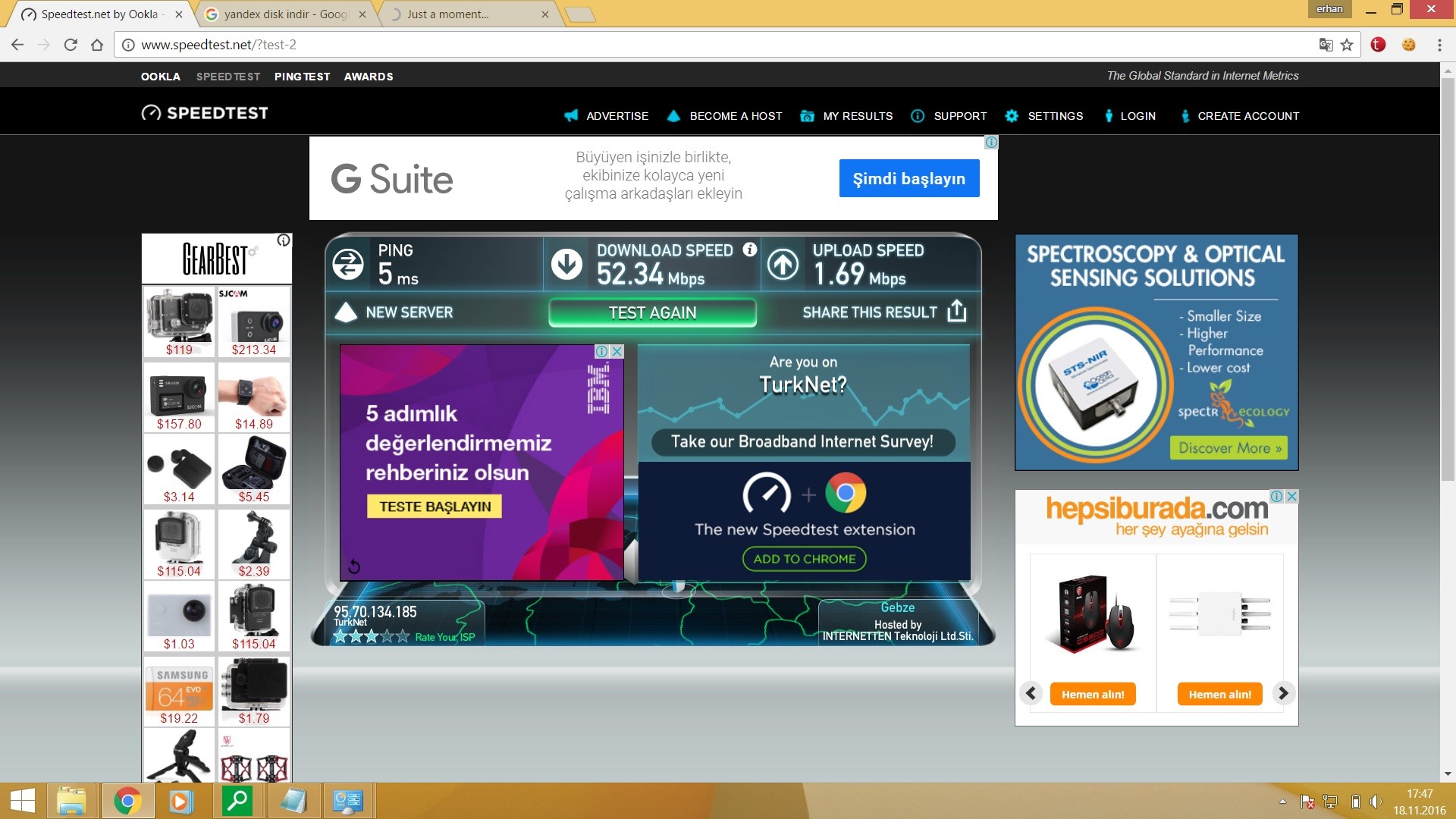1456x819 pixels.
Task: Close the IBM ad with X icon
Action: coord(617,351)
